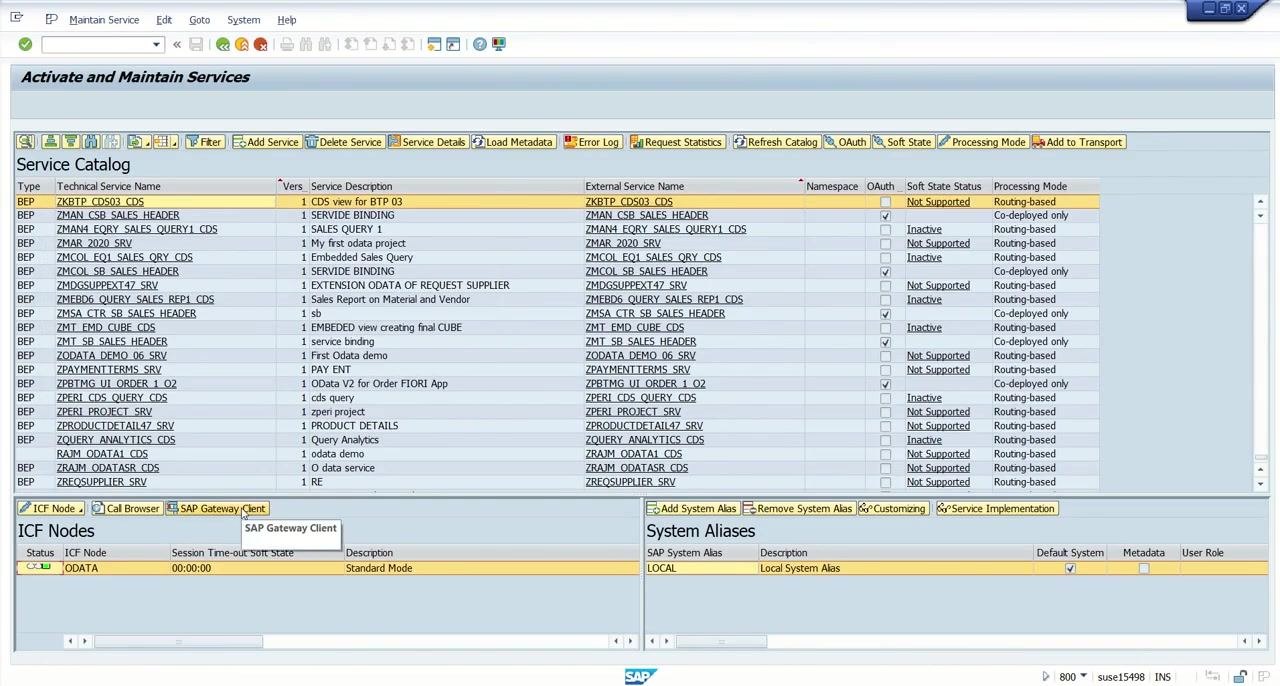Click the green Back icon
Viewport: 1280px width, 686px height.
point(223,44)
